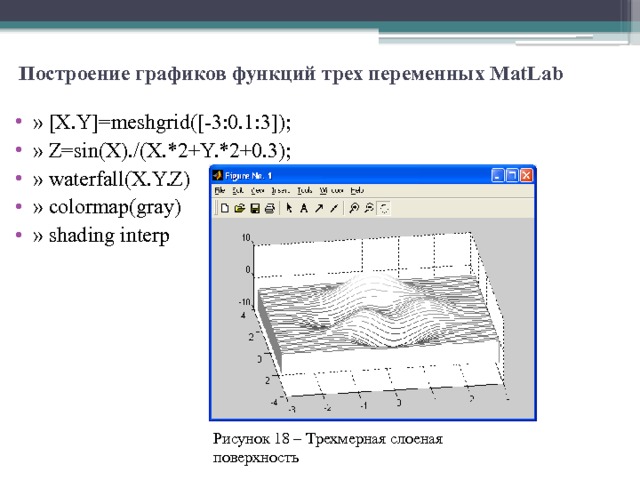The height and width of the screenshot is (480, 640).
Task: Select the Edit Plot arrow pointer tool
Action: [x=289, y=208]
